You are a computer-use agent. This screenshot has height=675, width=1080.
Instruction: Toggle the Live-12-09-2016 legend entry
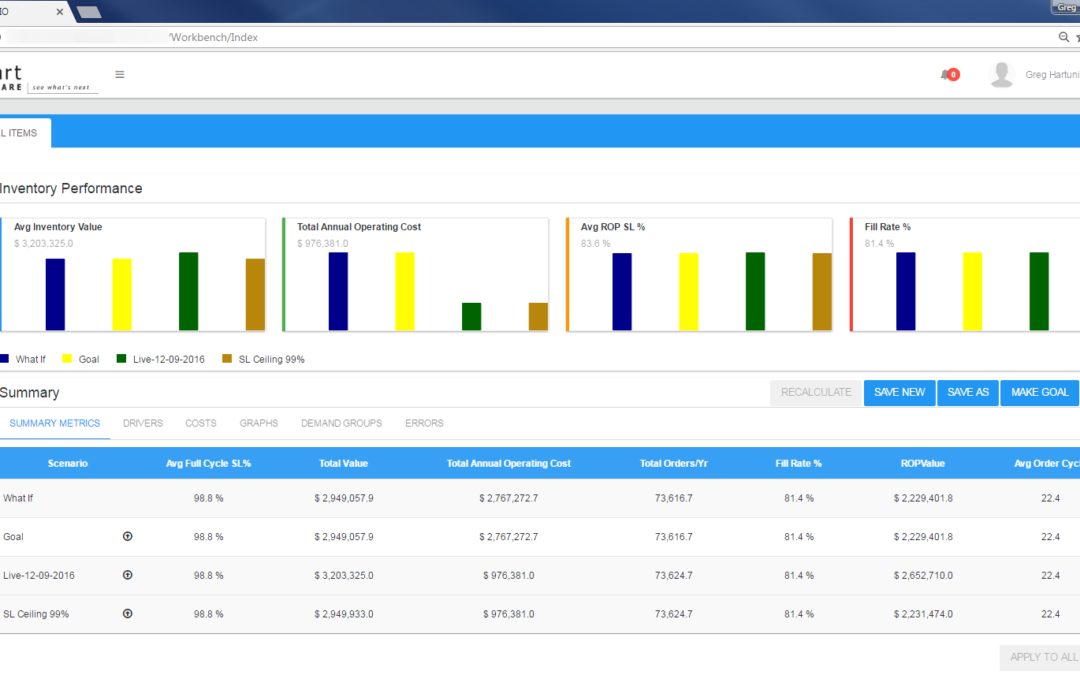[167, 359]
